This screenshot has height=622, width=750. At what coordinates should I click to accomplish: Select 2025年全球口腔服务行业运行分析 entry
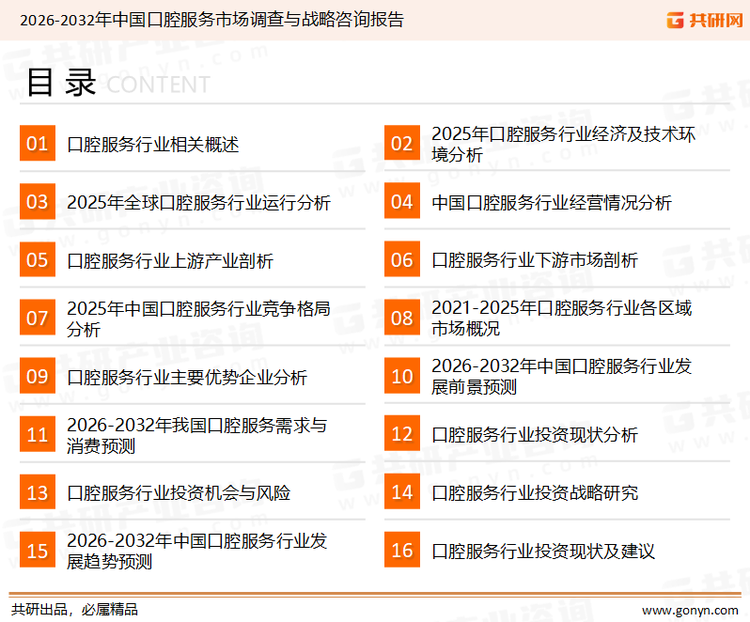(199, 202)
